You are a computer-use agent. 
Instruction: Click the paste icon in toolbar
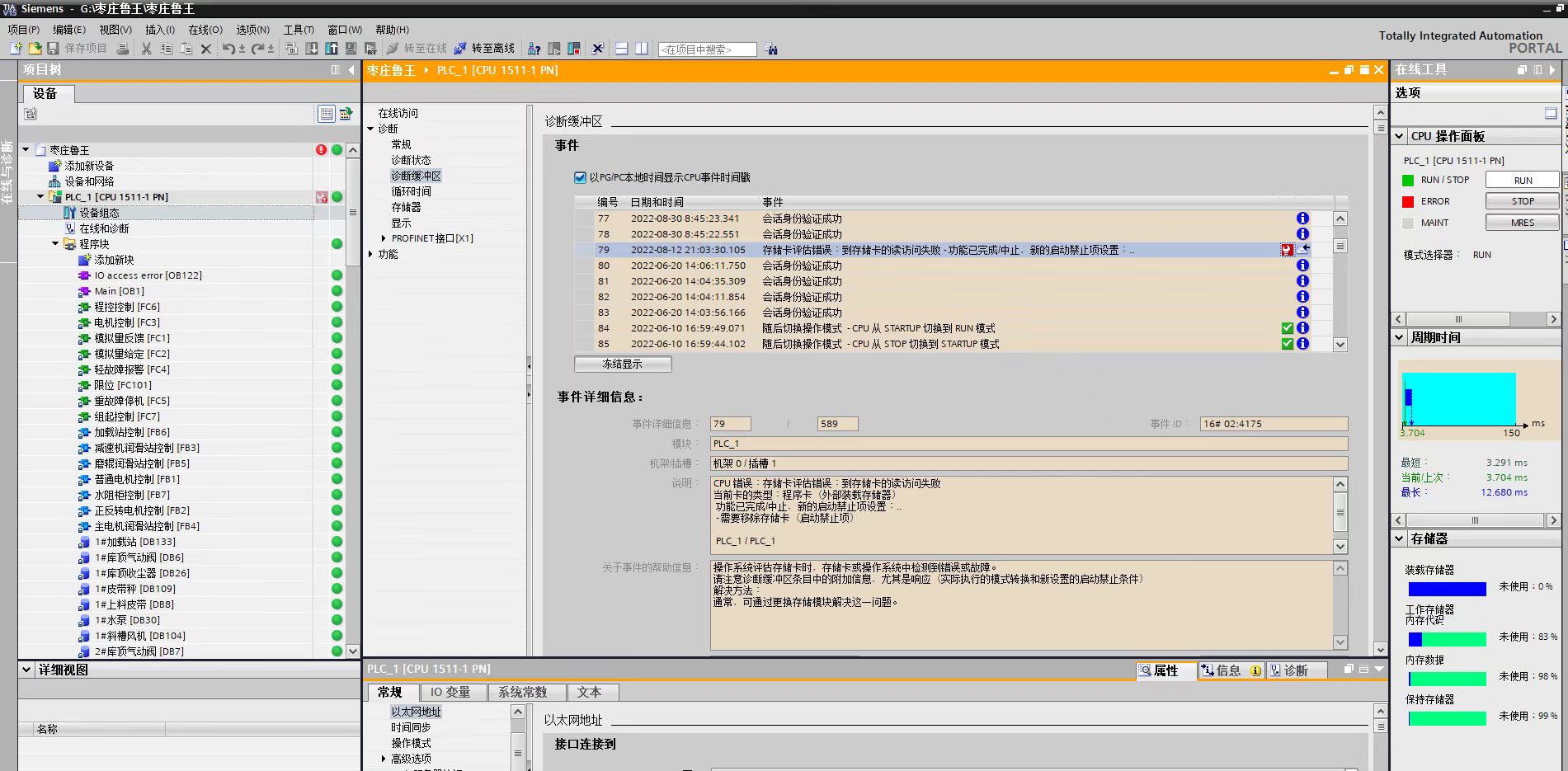coord(186,49)
